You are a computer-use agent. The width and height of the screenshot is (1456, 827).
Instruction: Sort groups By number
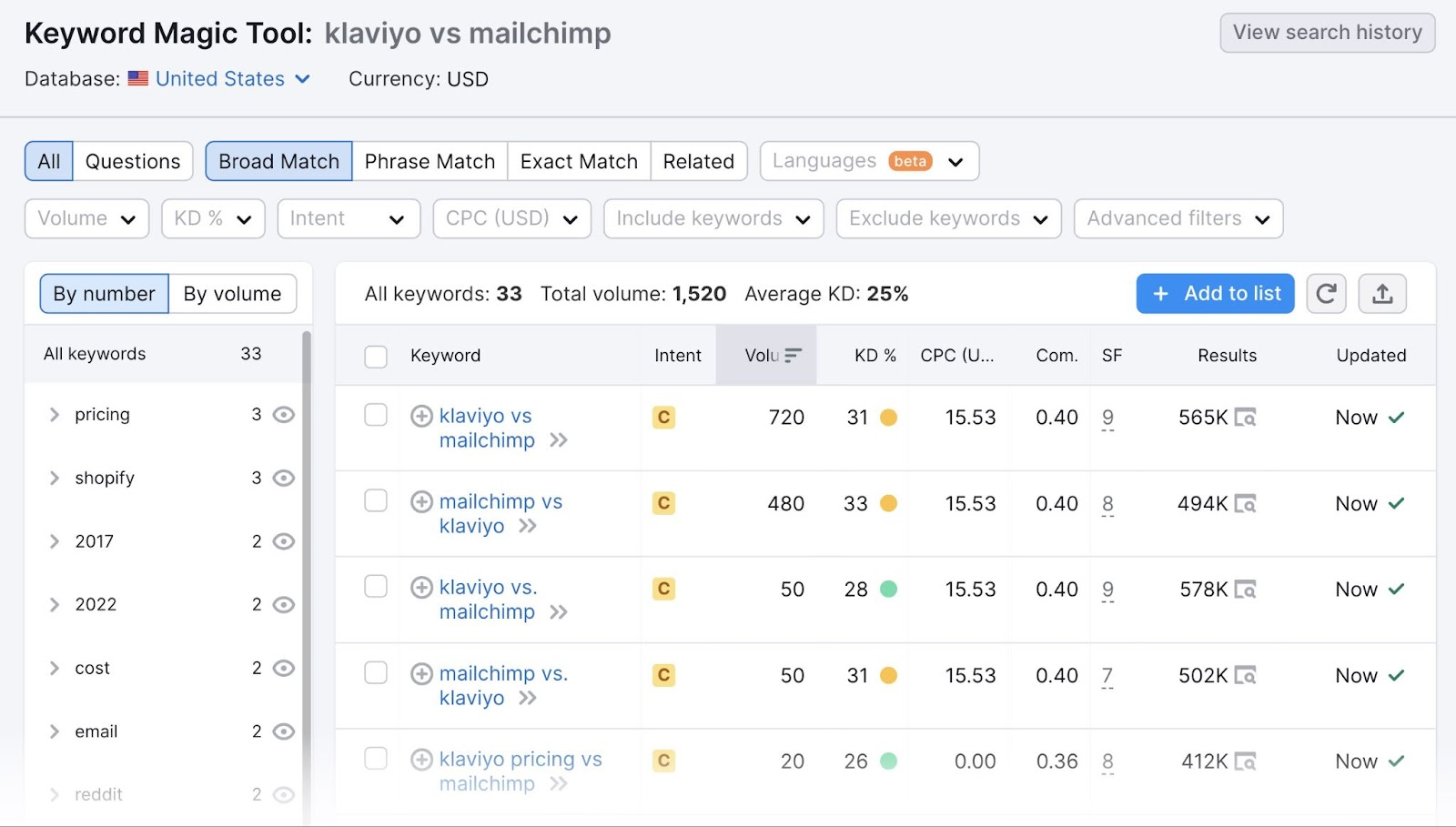tap(104, 294)
